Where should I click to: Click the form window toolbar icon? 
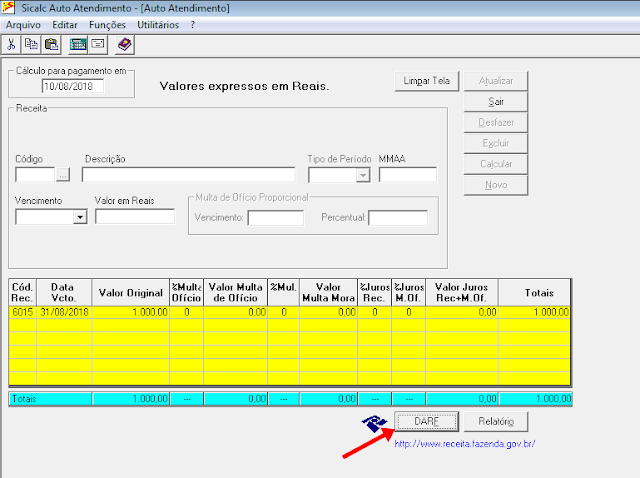tap(98, 44)
